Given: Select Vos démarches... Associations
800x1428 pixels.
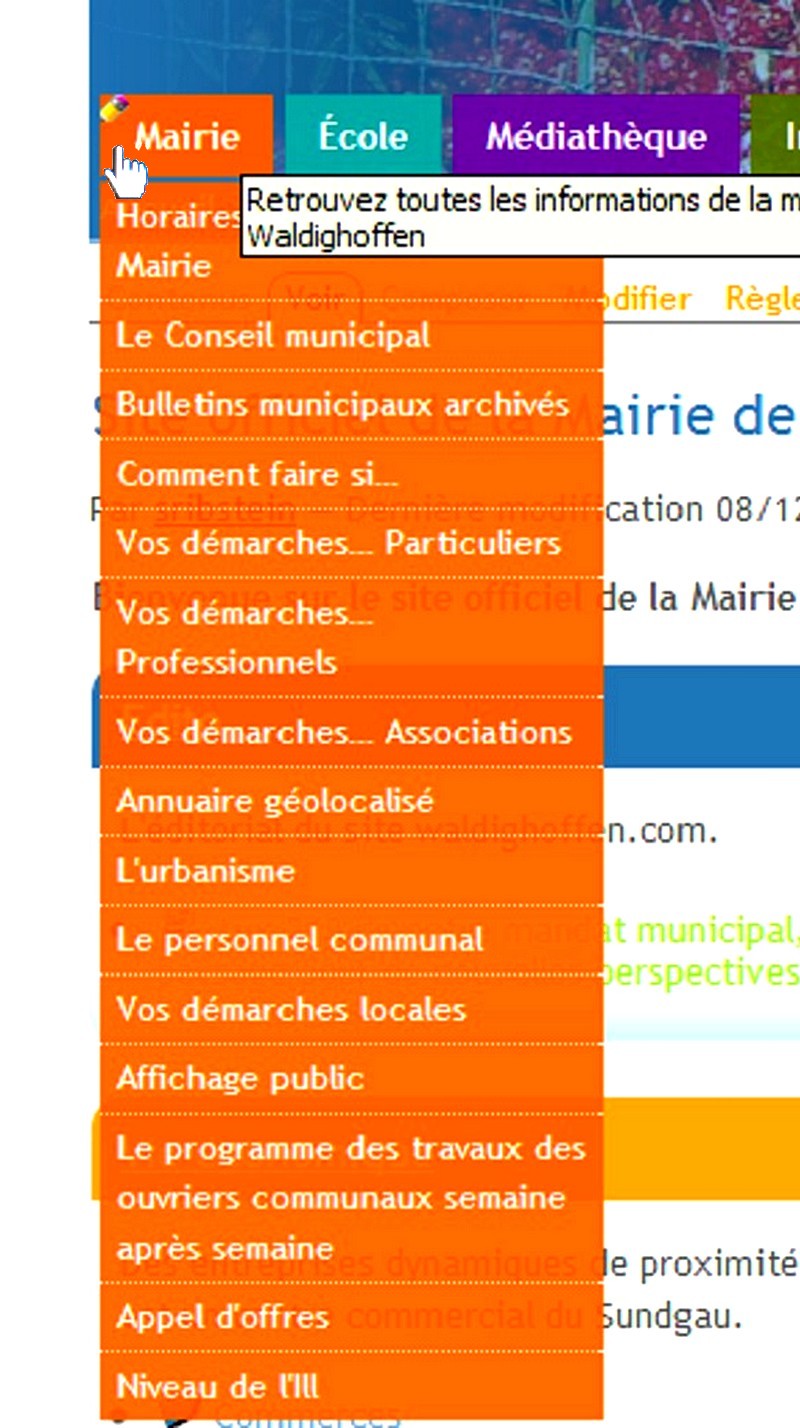Looking at the screenshot, I should (344, 732).
